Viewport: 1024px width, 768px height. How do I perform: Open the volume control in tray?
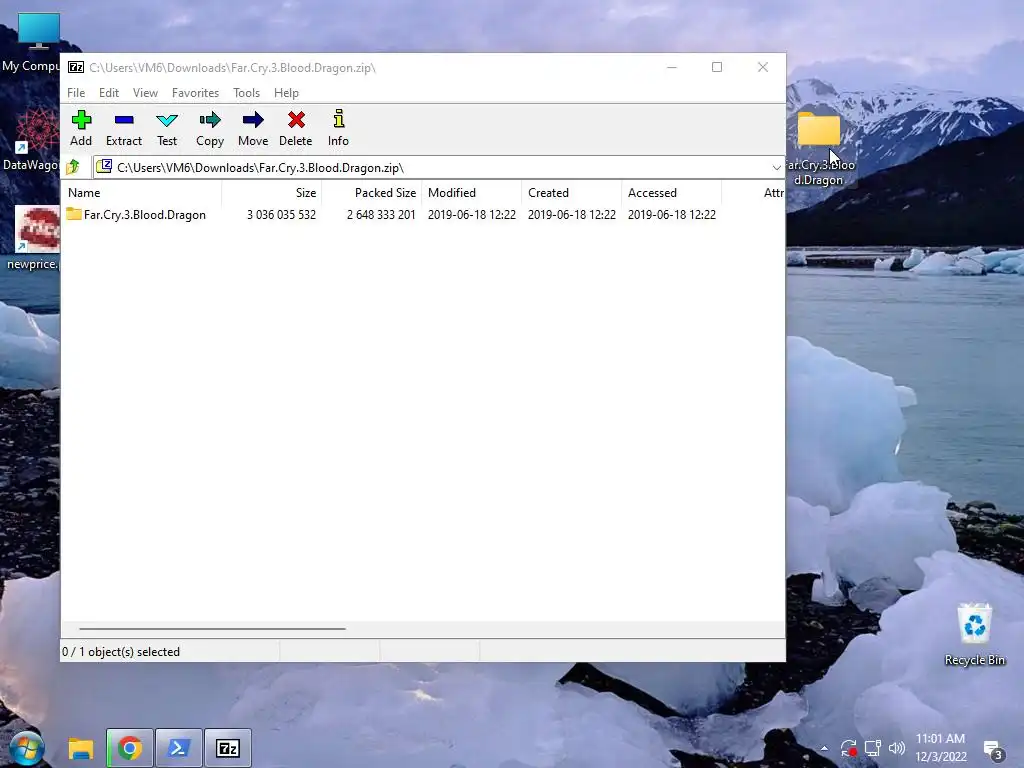(897, 748)
